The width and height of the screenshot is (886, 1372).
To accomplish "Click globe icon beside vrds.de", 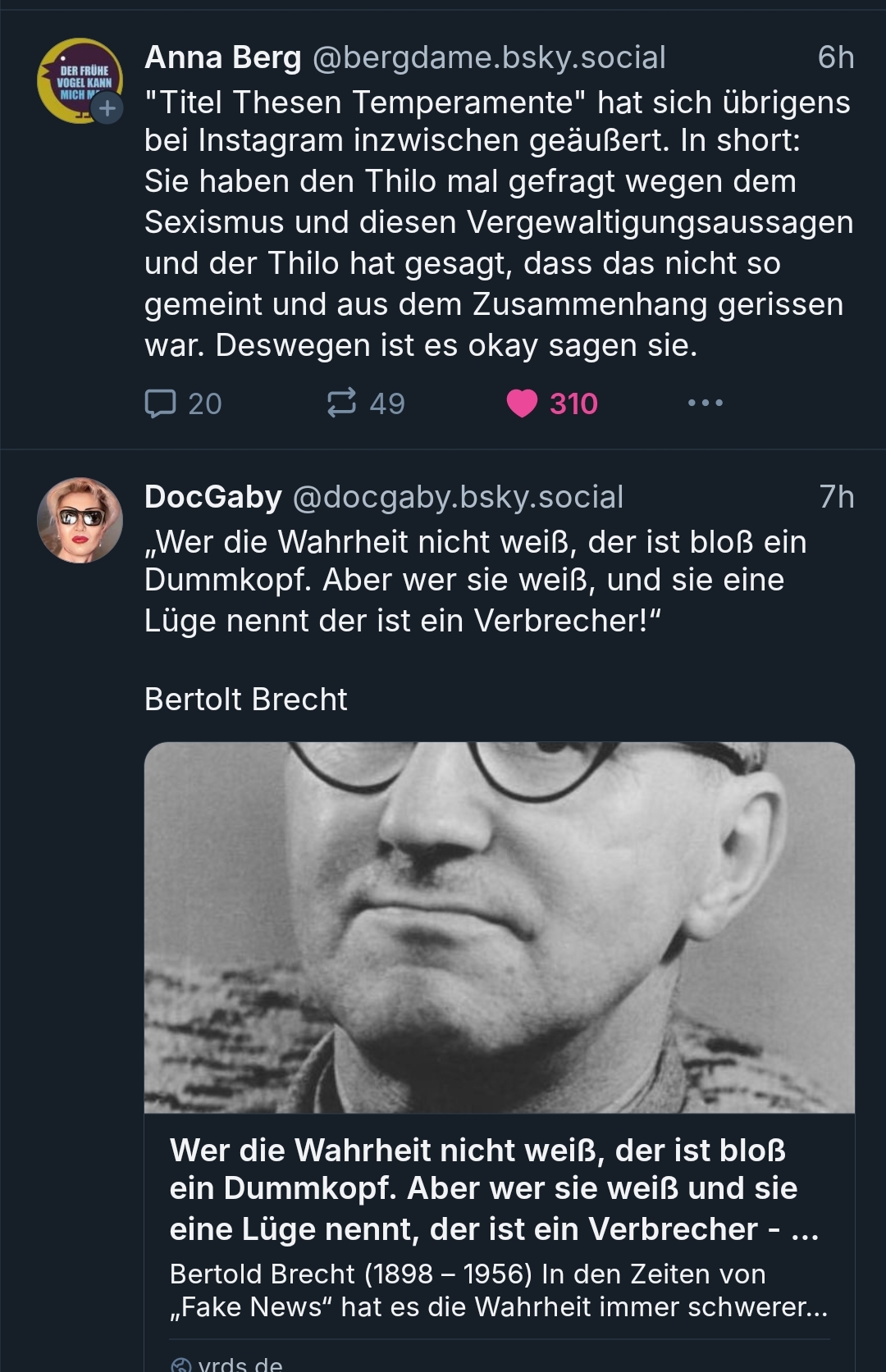I will [x=180, y=1365].
